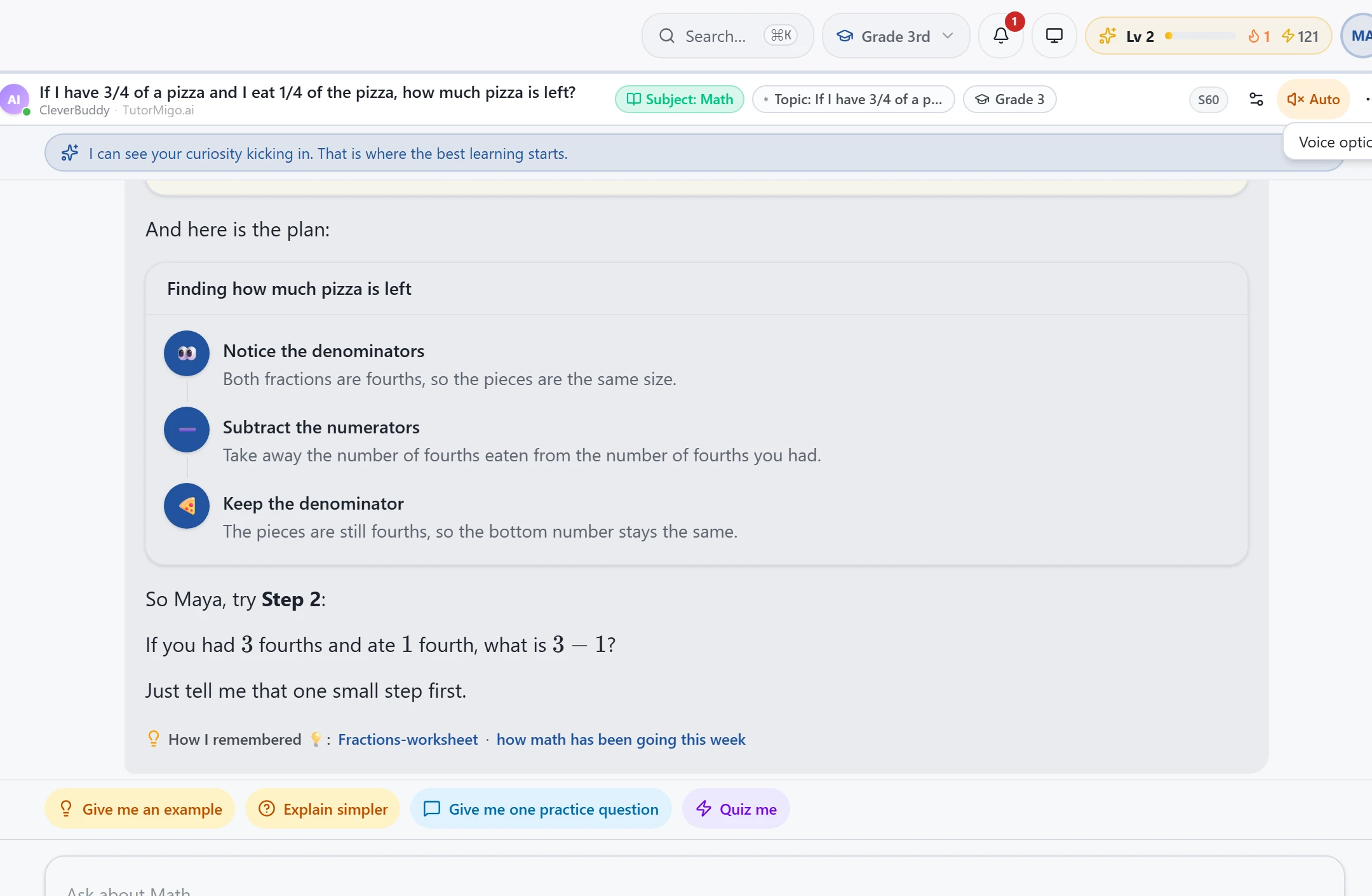Open the Voice options popup

pyautogui.click(x=1329, y=142)
